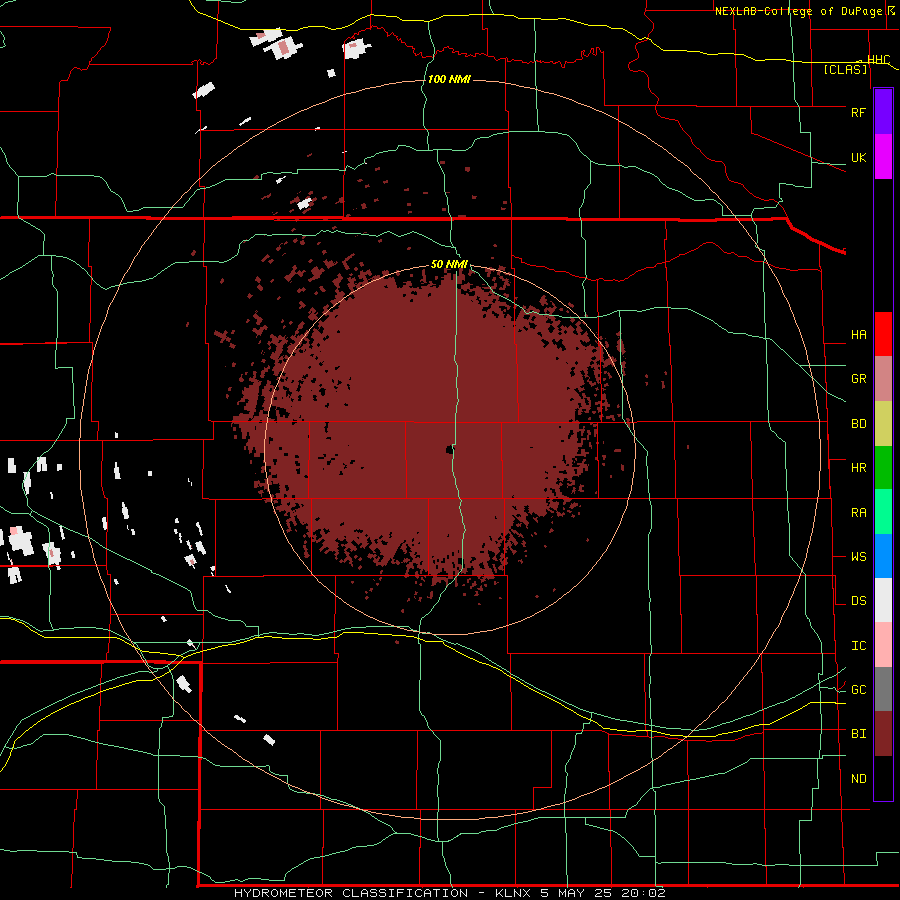
Task: Click the HR green legend swatch
Action: [x=883, y=468]
